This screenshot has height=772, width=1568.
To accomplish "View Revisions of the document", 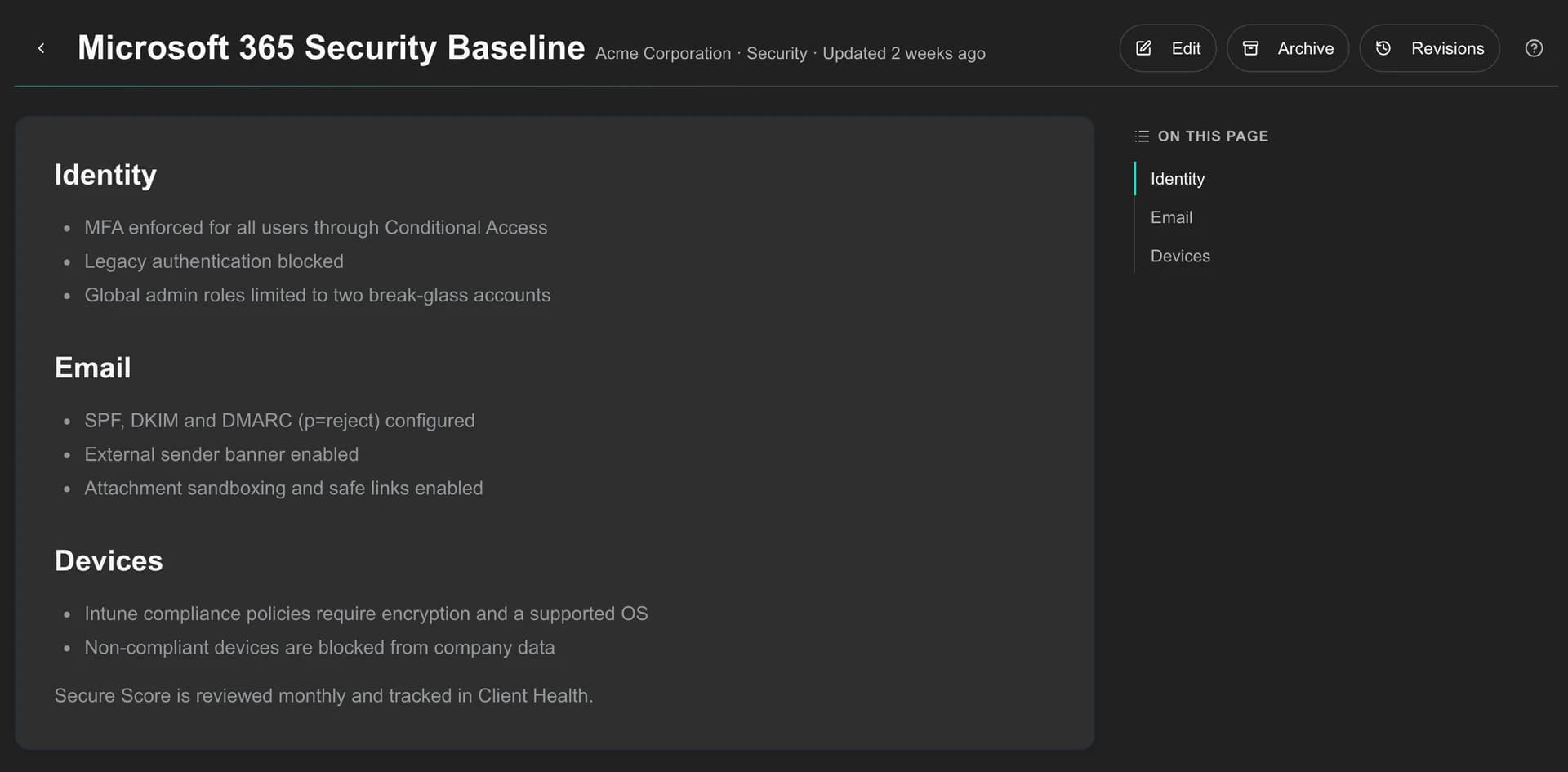I will 1429,48.
